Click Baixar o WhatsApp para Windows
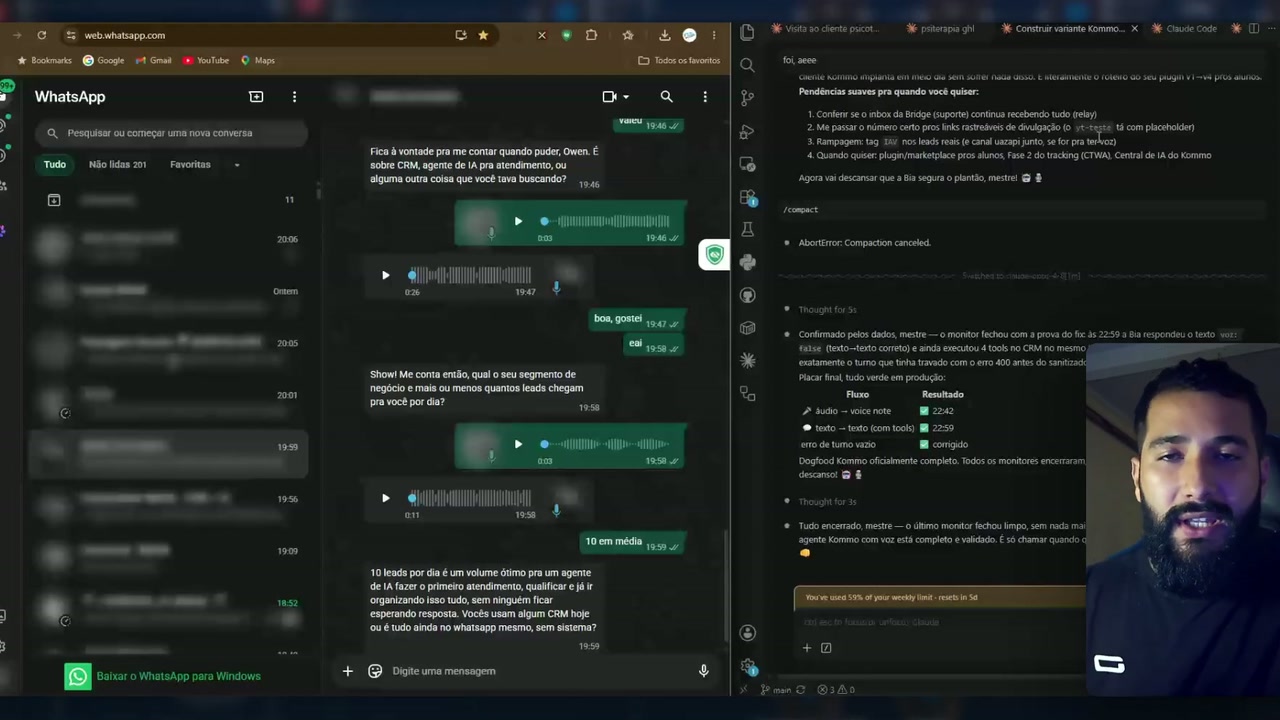 (163, 676)
